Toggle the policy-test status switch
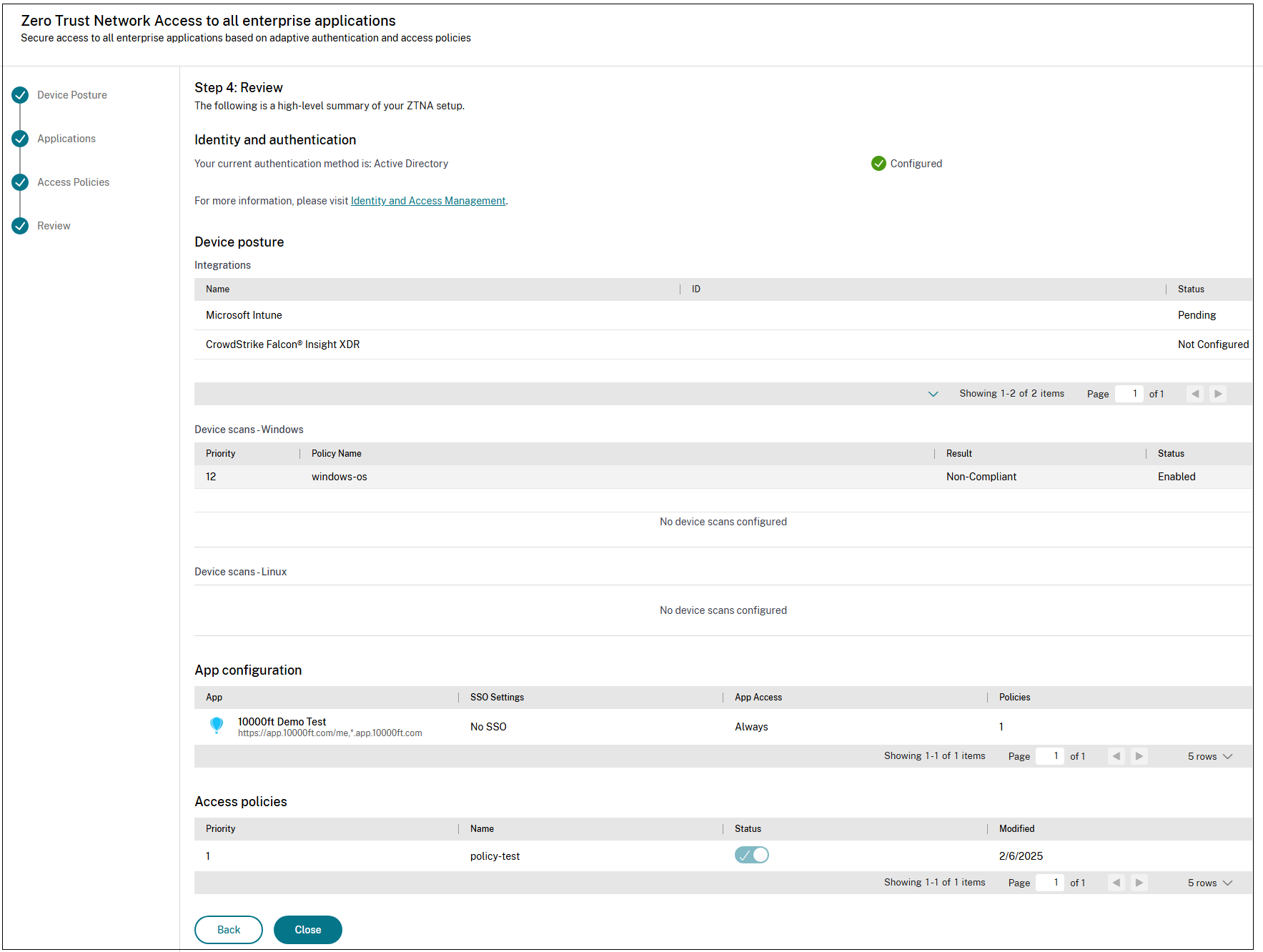Image resolution: width=1263 pixels, height=952 pixels. (x=751, y=855)
